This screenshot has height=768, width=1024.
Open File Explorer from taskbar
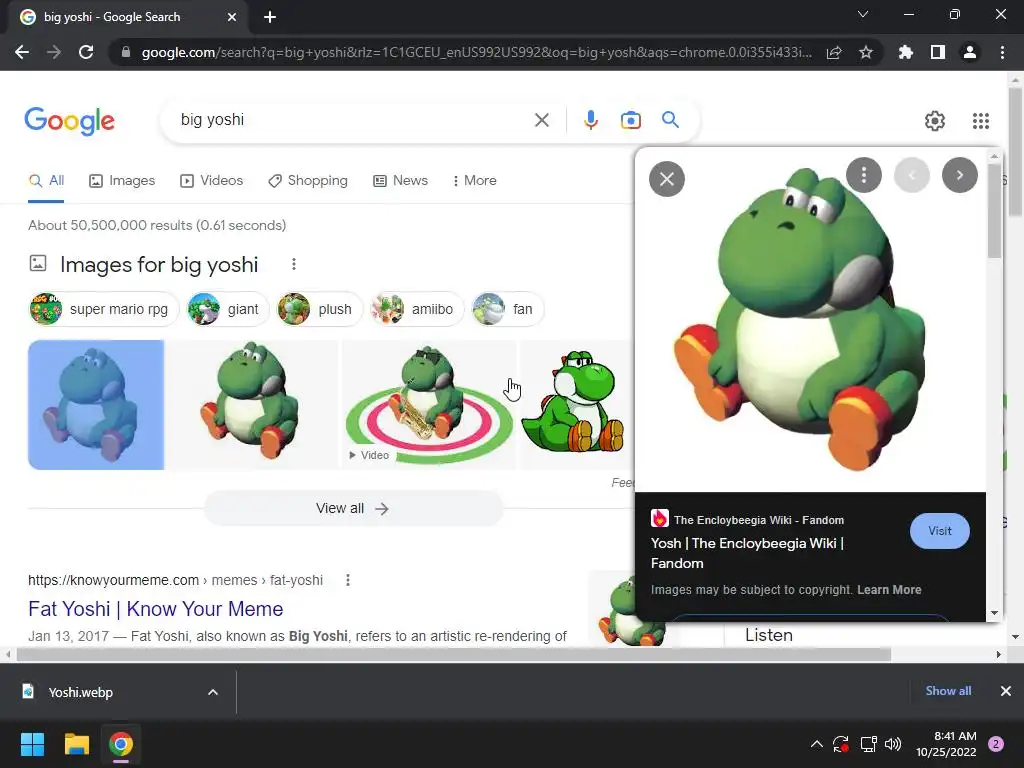tap(76, 744)
